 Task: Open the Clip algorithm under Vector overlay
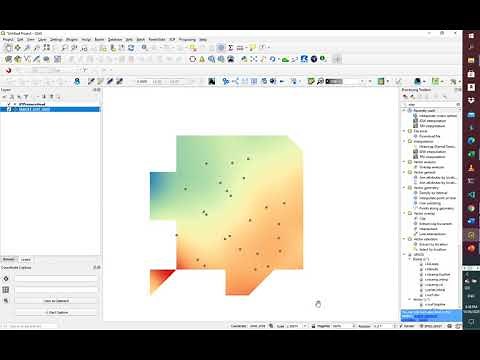point(422,219)
